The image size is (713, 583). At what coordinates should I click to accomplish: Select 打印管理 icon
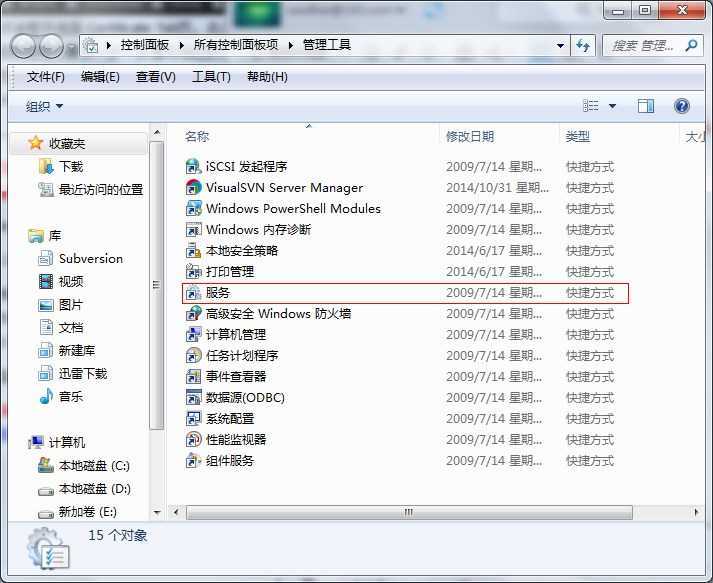pos(193,271)
